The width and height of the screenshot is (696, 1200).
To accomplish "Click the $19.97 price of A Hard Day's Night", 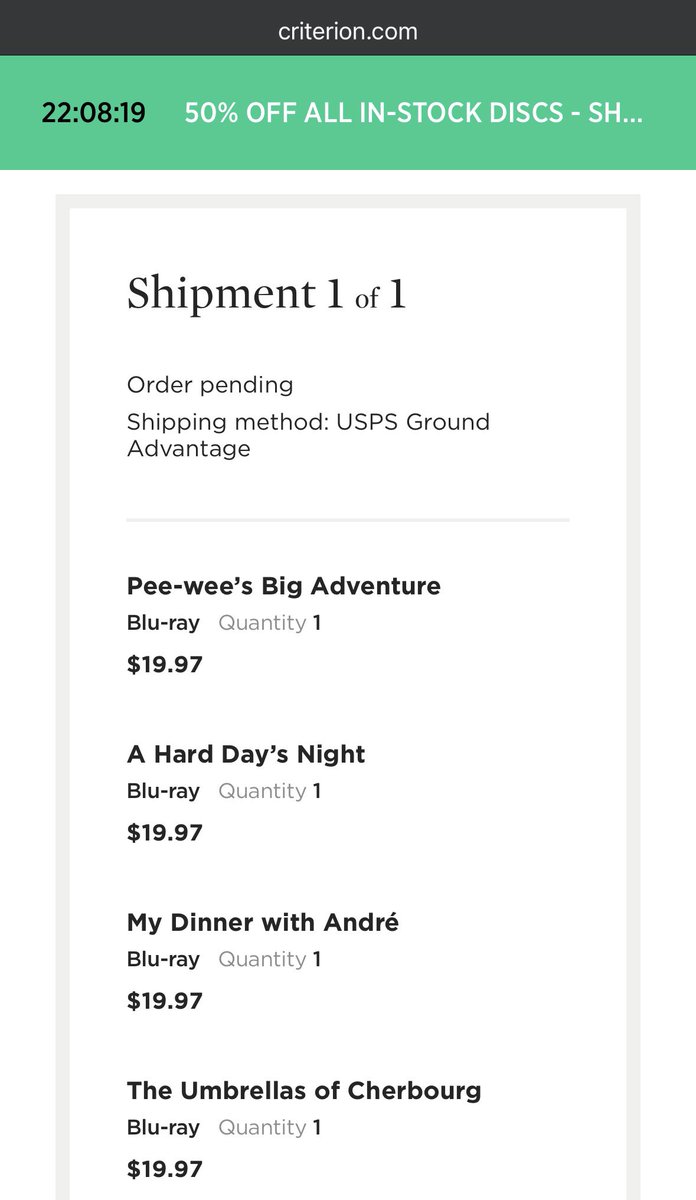I will click(x=165, y=832).
